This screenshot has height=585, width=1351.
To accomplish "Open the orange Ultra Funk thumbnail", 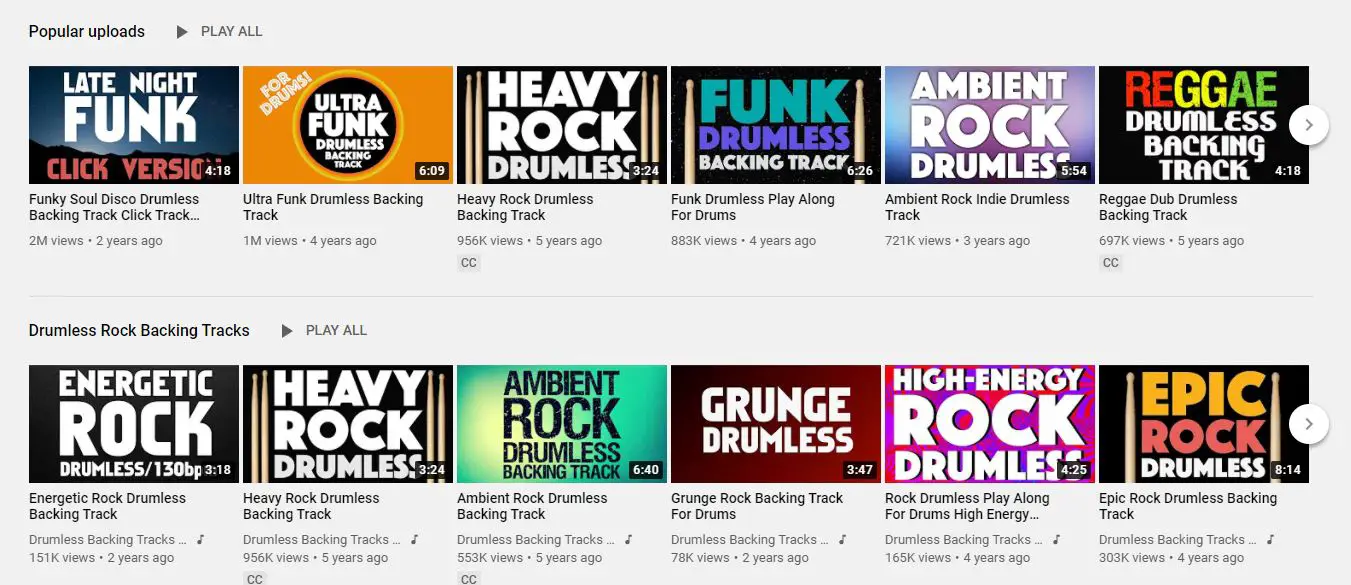I will point(348,125).
